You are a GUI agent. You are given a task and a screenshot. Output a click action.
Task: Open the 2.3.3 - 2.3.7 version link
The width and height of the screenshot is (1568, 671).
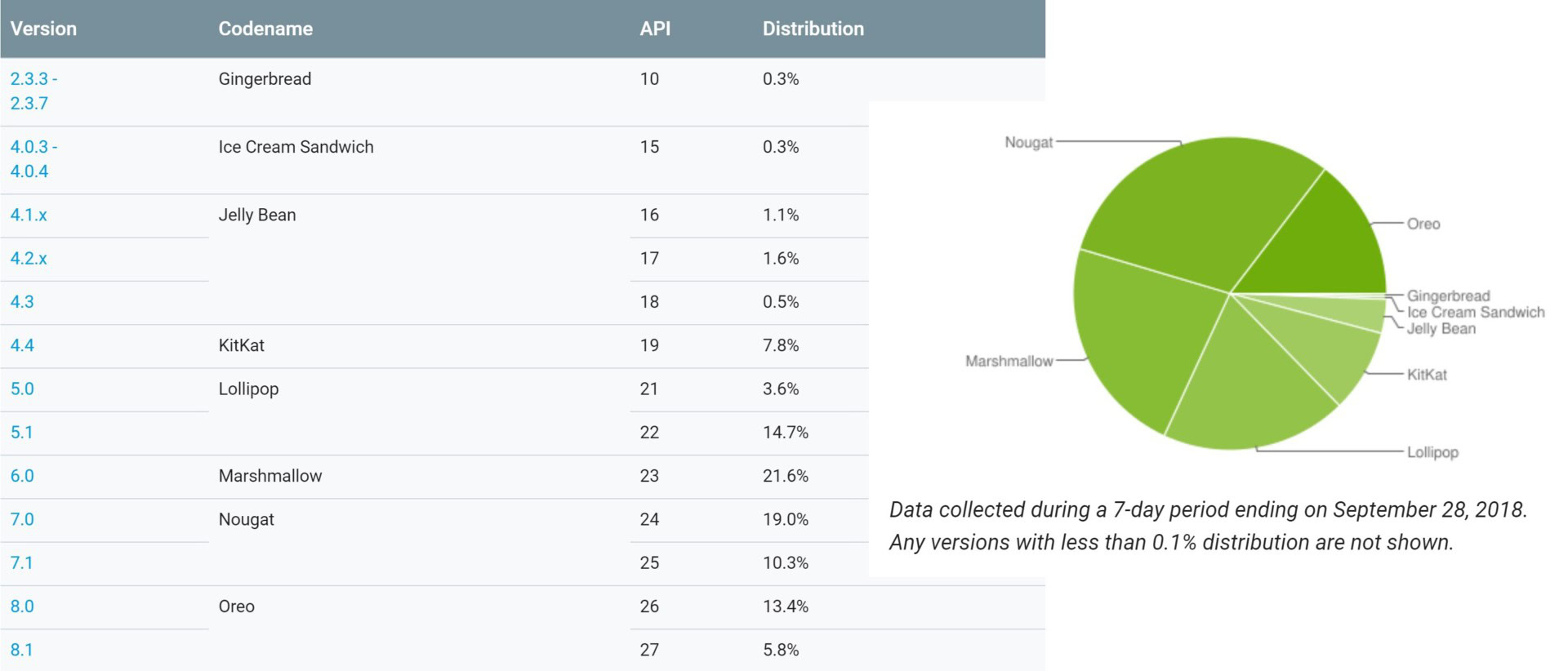coord(33,91)
